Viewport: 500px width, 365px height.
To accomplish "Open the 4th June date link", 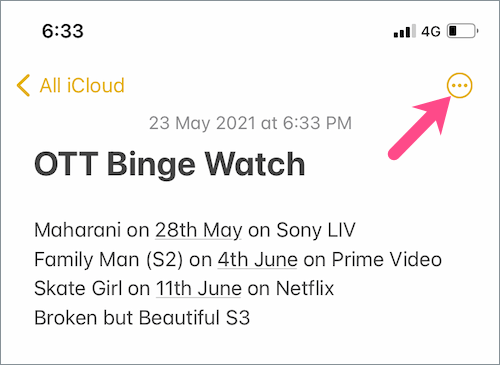I will (257, 260).
